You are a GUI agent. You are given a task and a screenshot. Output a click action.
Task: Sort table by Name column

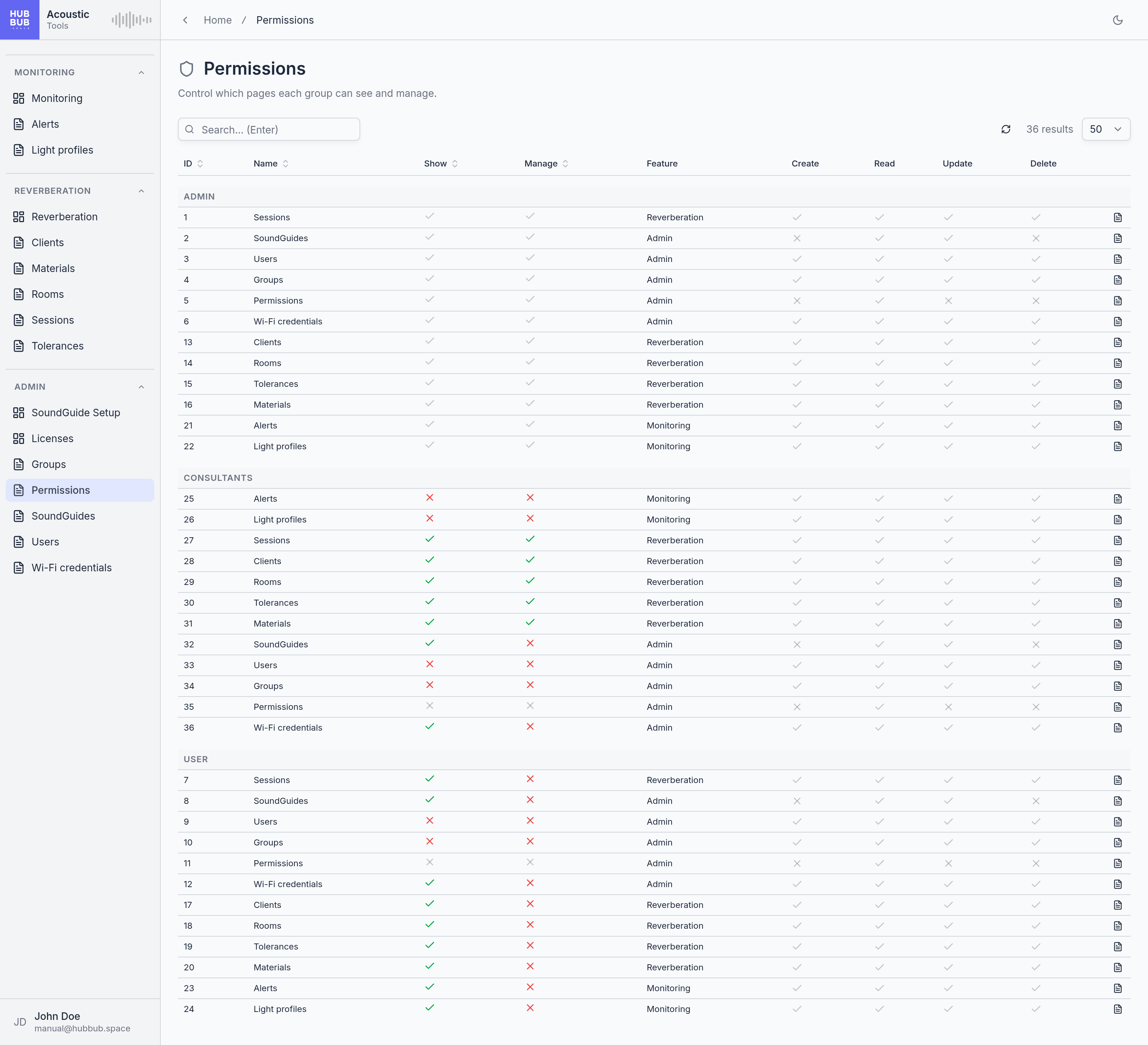[x=271, y=163]
